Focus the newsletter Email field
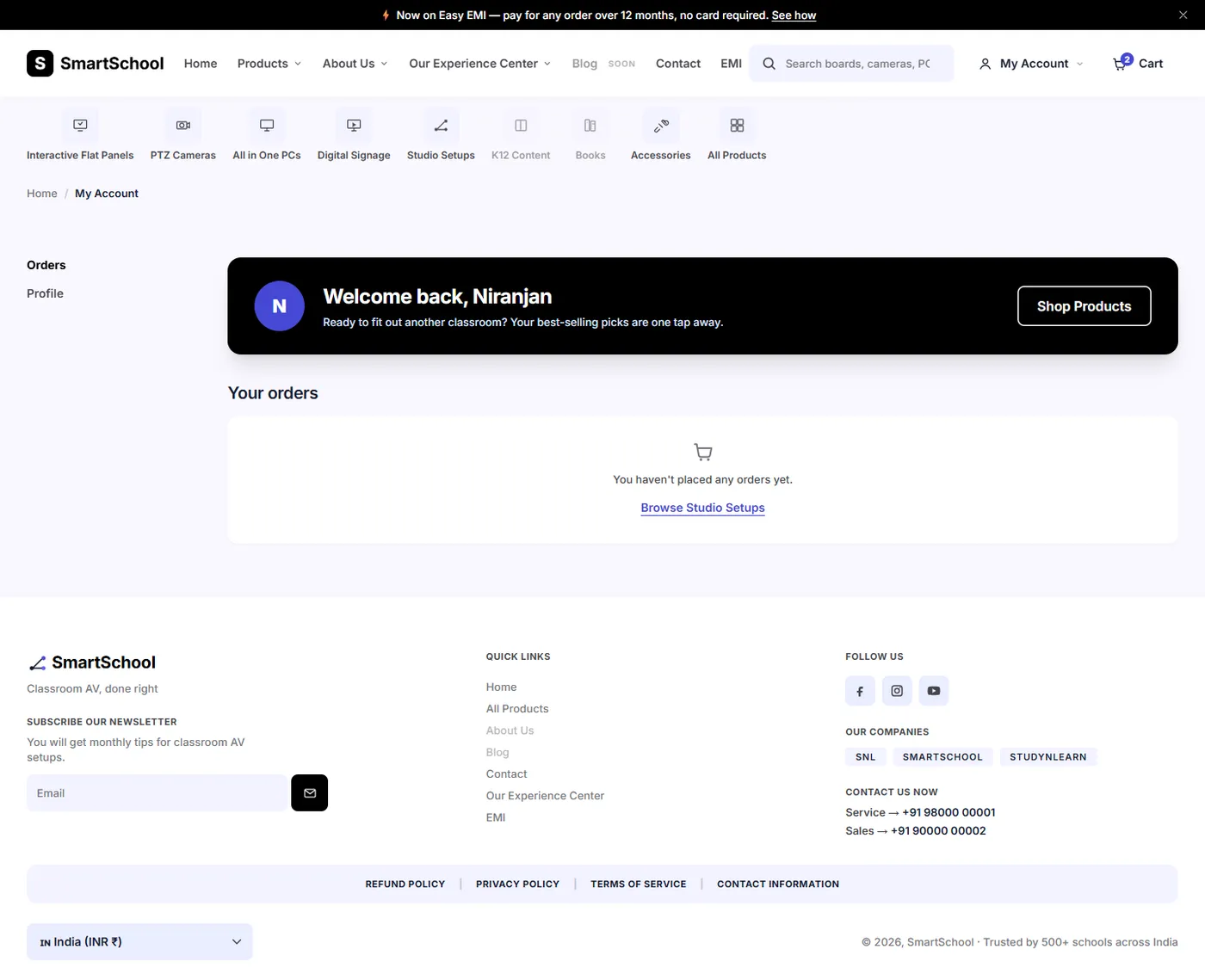The height and width of the screenshot is (980, 1205). coord(158,793)
